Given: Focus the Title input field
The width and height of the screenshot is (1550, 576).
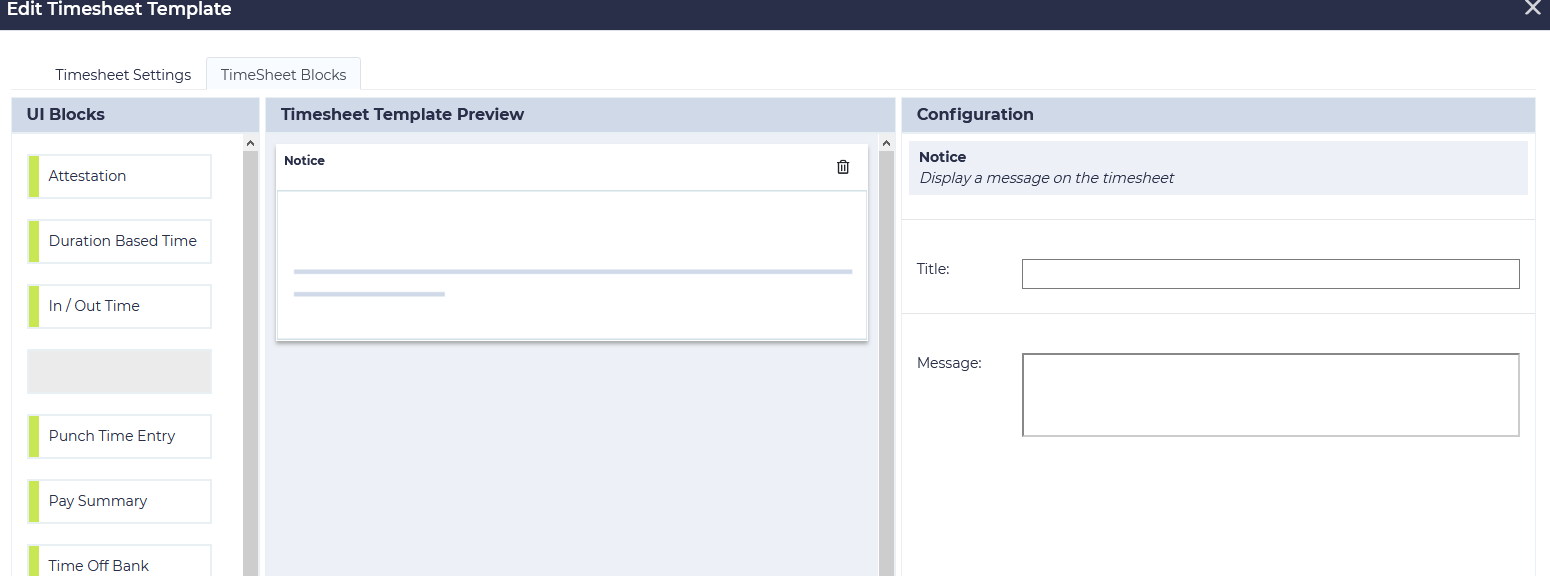Looking at the screenshot, I should tap(1270, 274).
